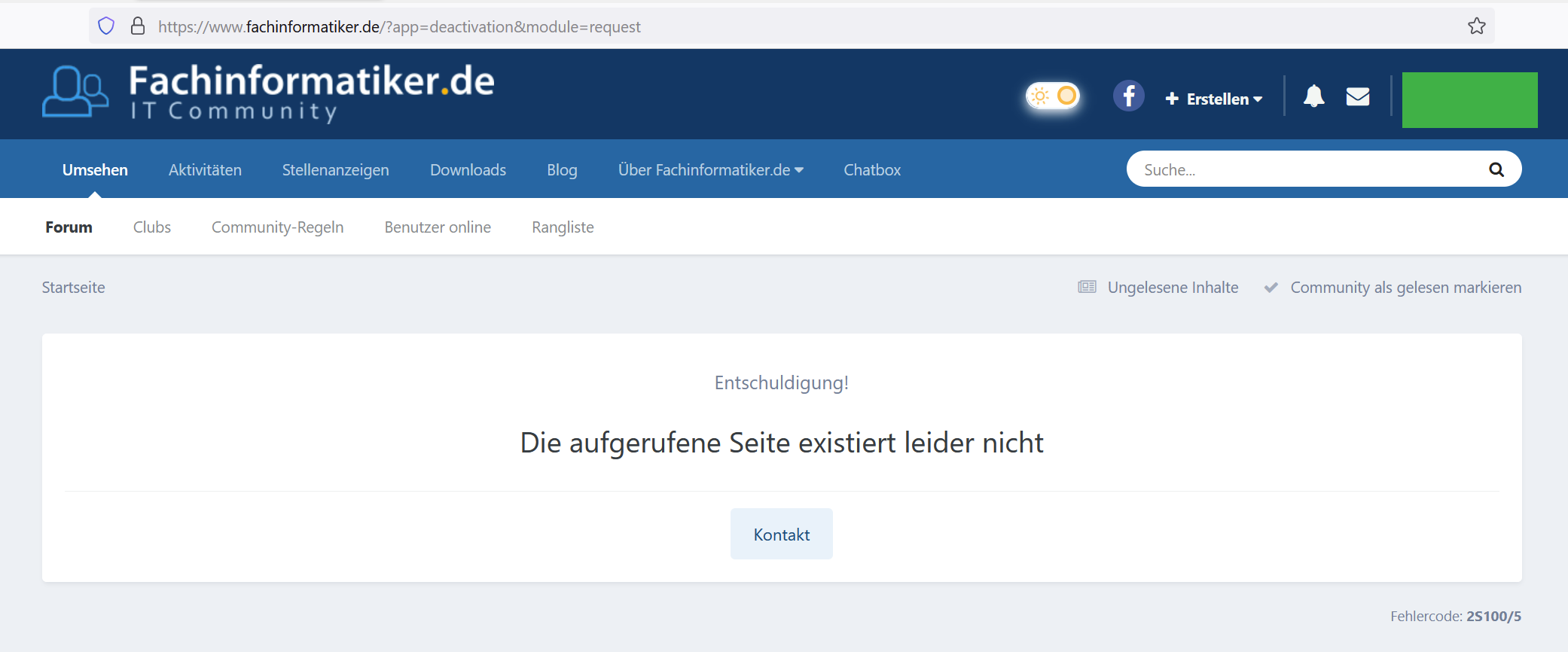
Task: Open Über Fachinformatiker.de dropdown menu
Action: (710, 170)
